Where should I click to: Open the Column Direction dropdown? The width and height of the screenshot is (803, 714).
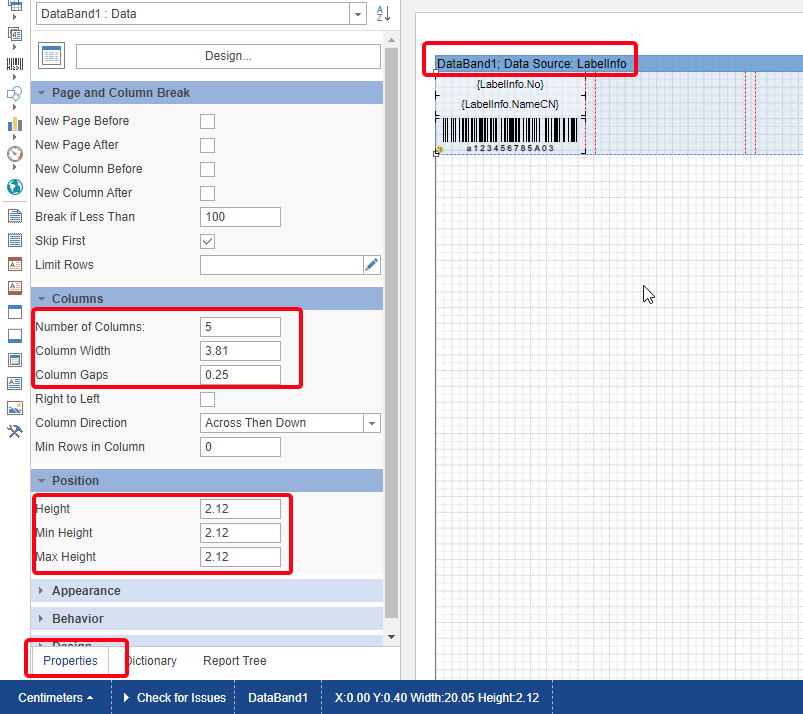pos(372,423)
